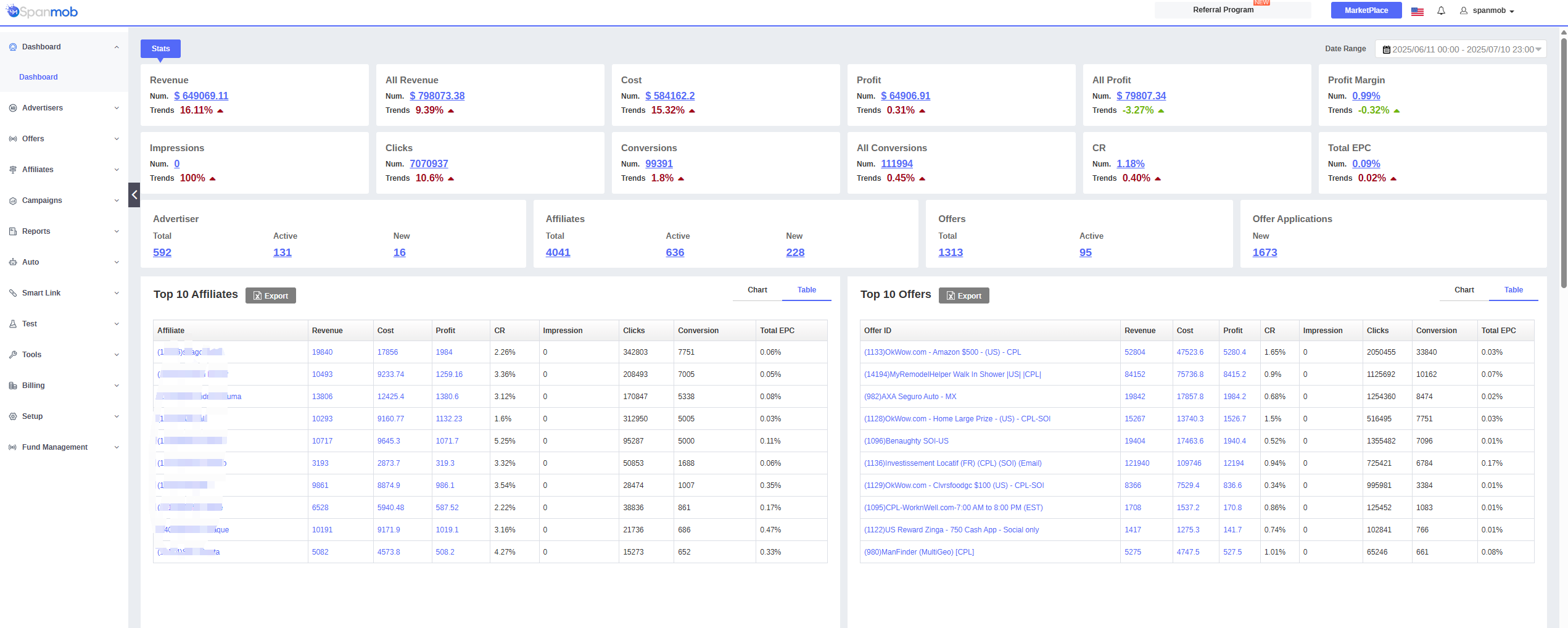This screenshot has width=1568, height=628.
Task: Change language via US flag icon
Action: tap(1417, 11)
